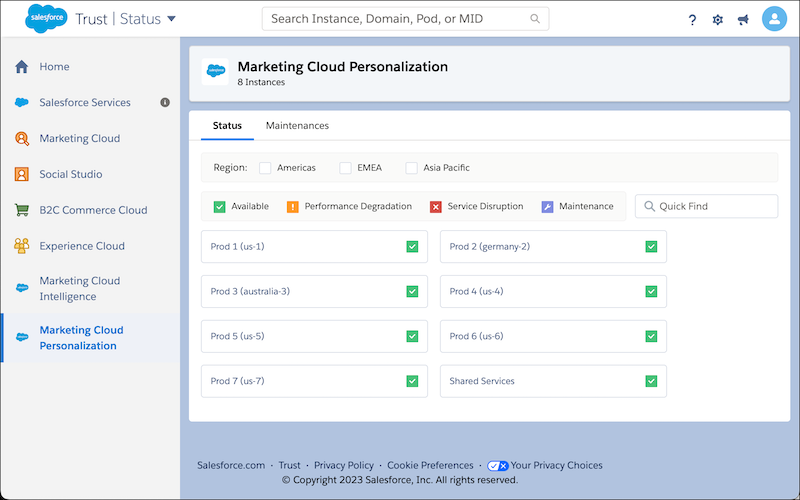This screenshot has height=500, width=800.
Task: Click the green status icon for Prod 7
Action: 412,381
